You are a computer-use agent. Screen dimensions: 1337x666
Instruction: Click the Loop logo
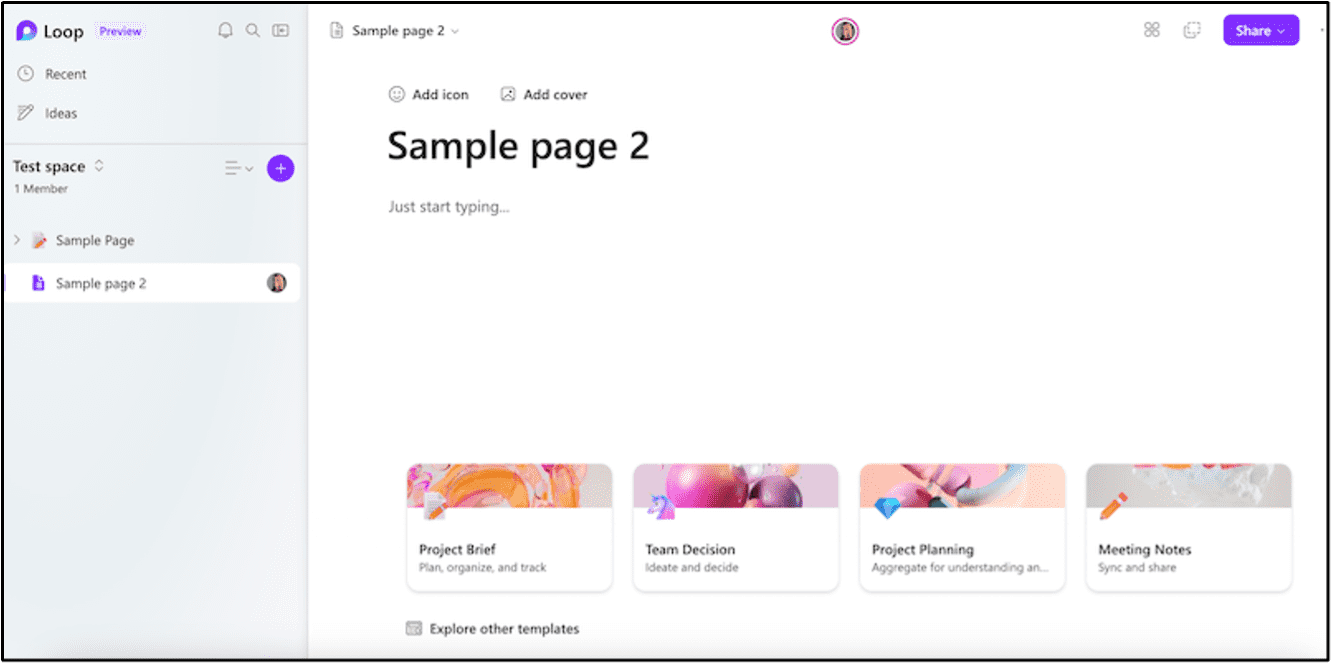(x=27, y=31)
